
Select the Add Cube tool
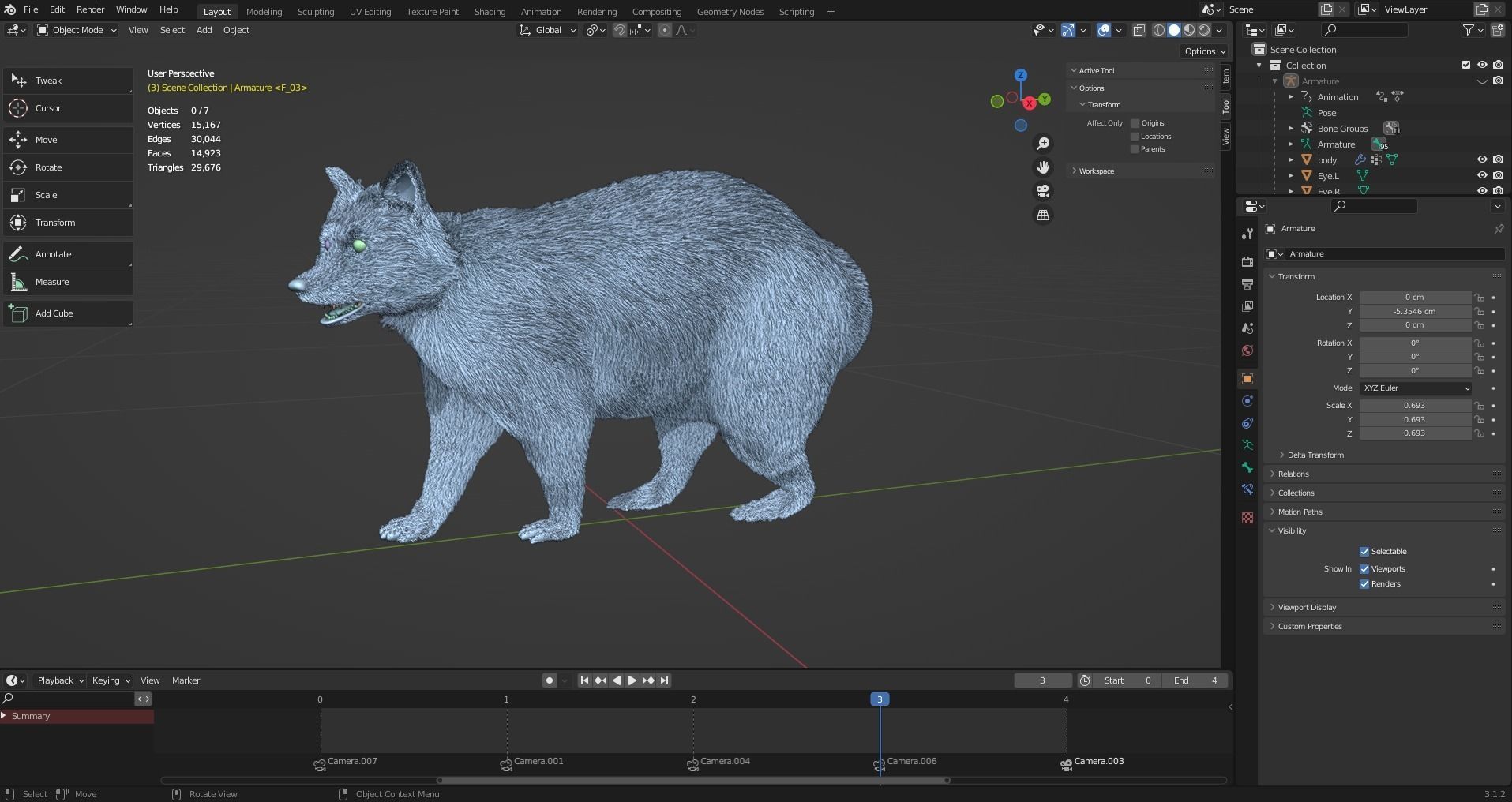[69, 313]
